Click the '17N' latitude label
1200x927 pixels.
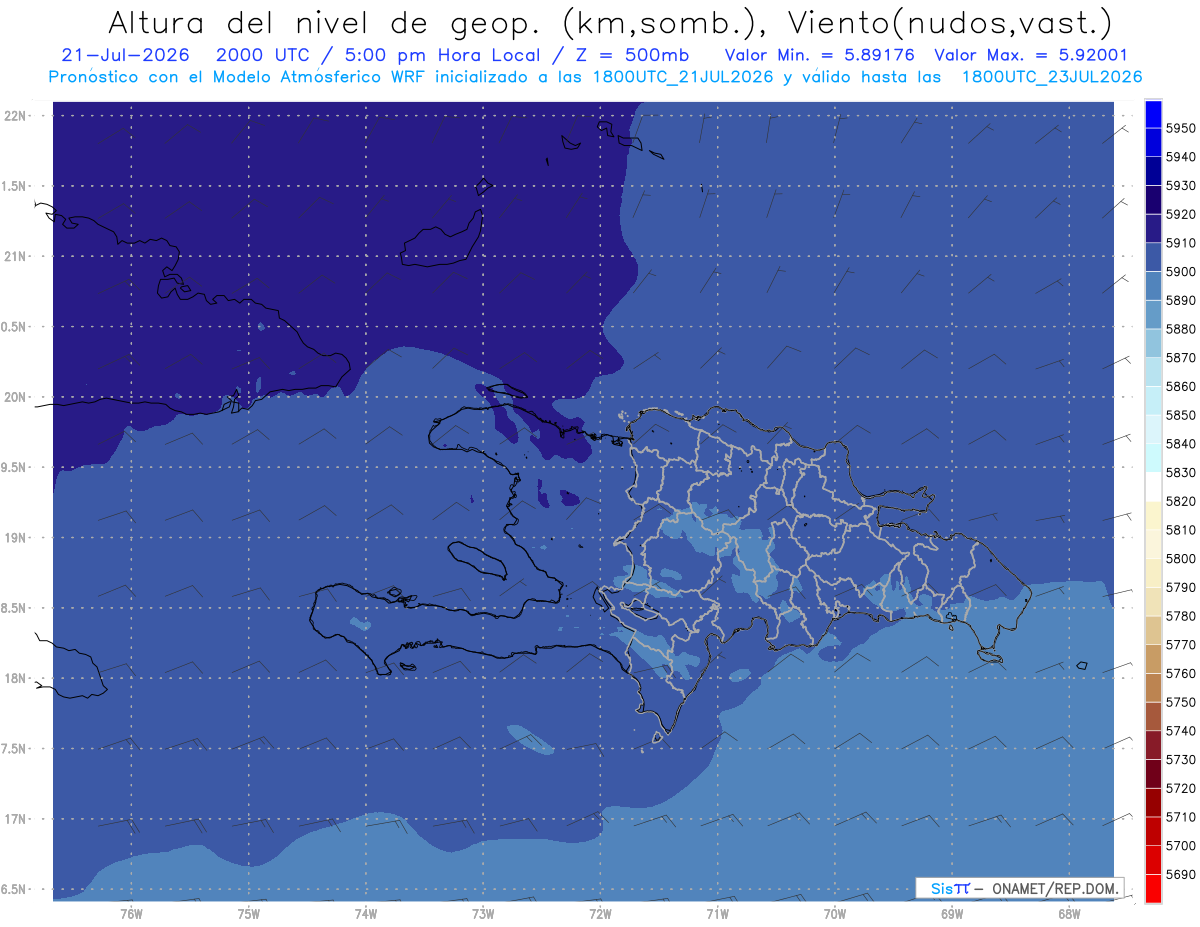pyautogui.click(x=16, y=819)
